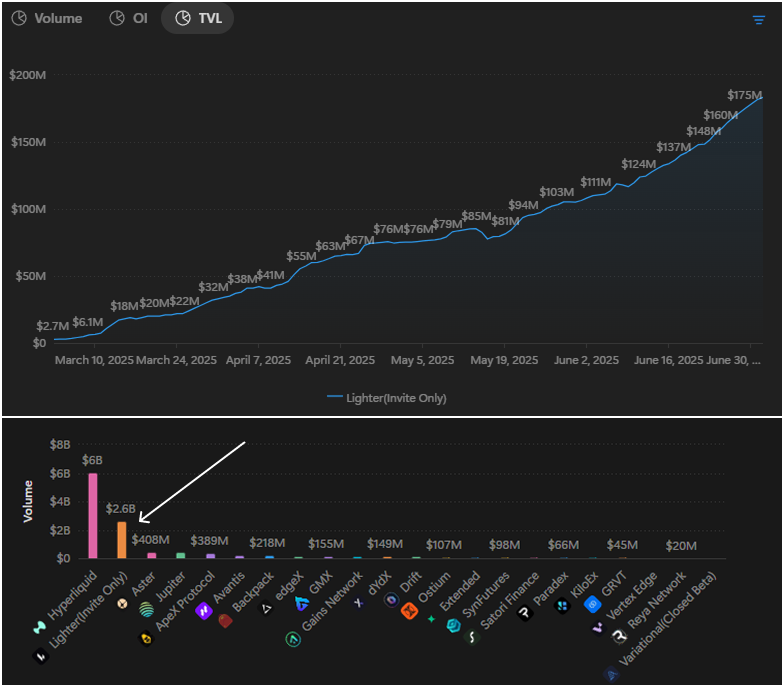Click the Jupiter logo icon
This screenshot has height=687, width=784.
146,610
